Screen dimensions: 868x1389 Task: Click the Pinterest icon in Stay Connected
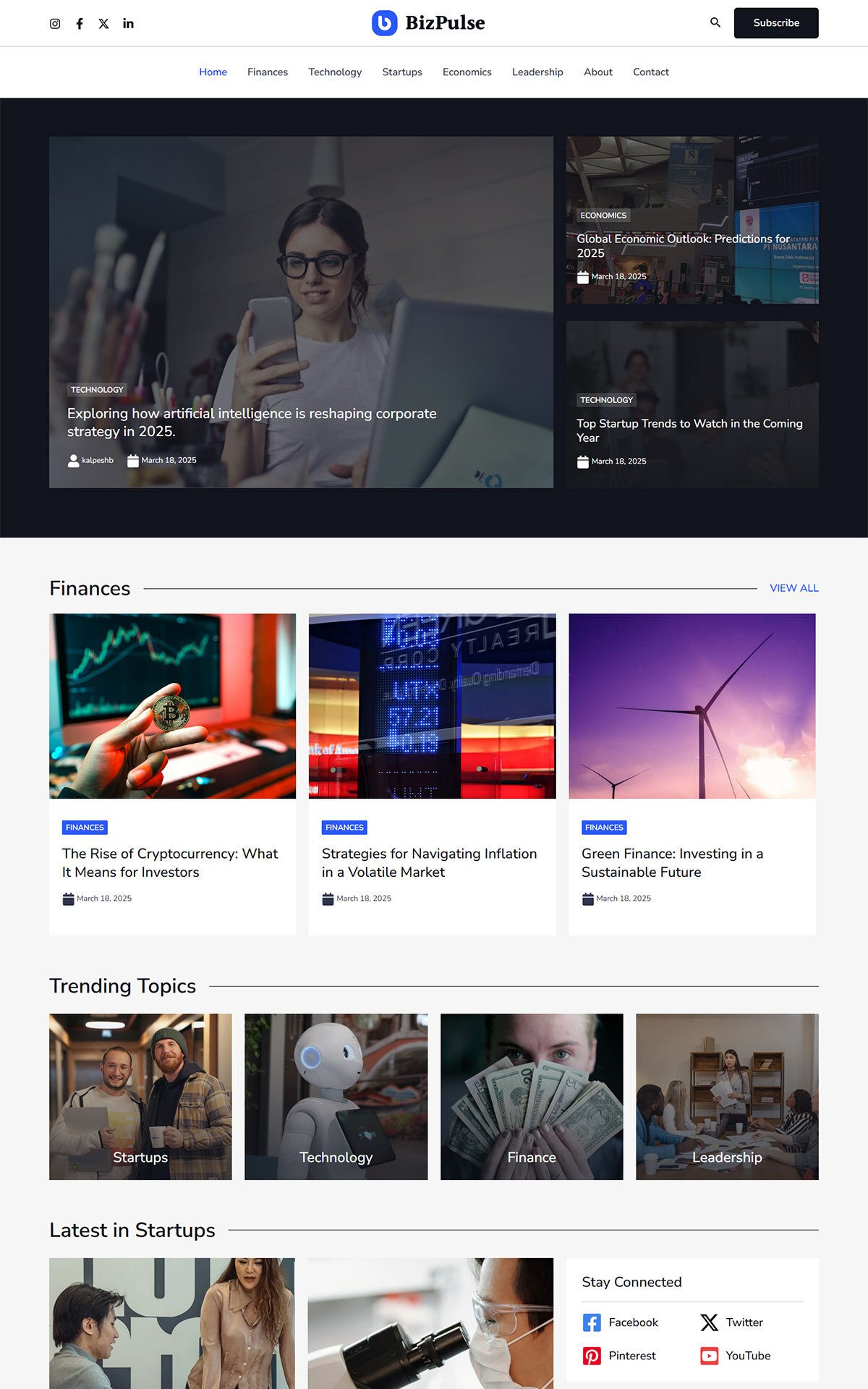(x=592, y=1356)
